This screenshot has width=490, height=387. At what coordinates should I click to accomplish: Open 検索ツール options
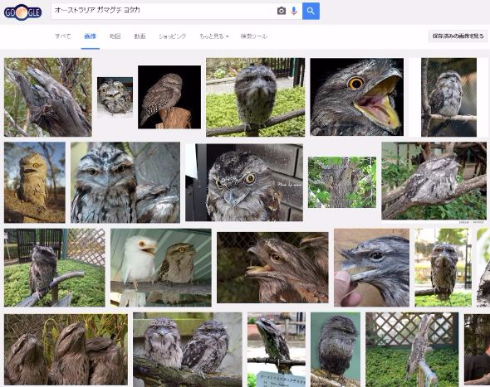point(254,36)
